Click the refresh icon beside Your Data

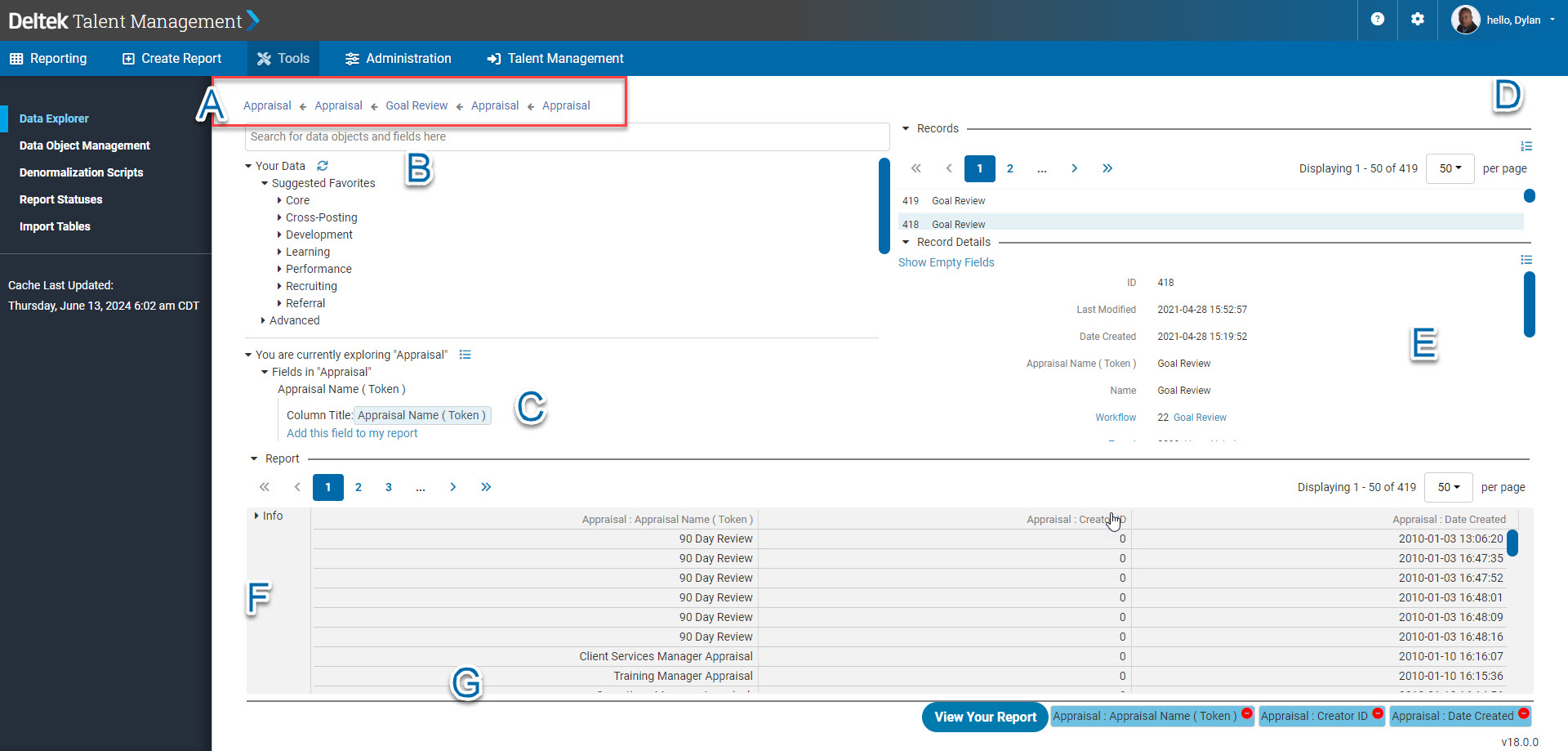[x=323, y=166]
